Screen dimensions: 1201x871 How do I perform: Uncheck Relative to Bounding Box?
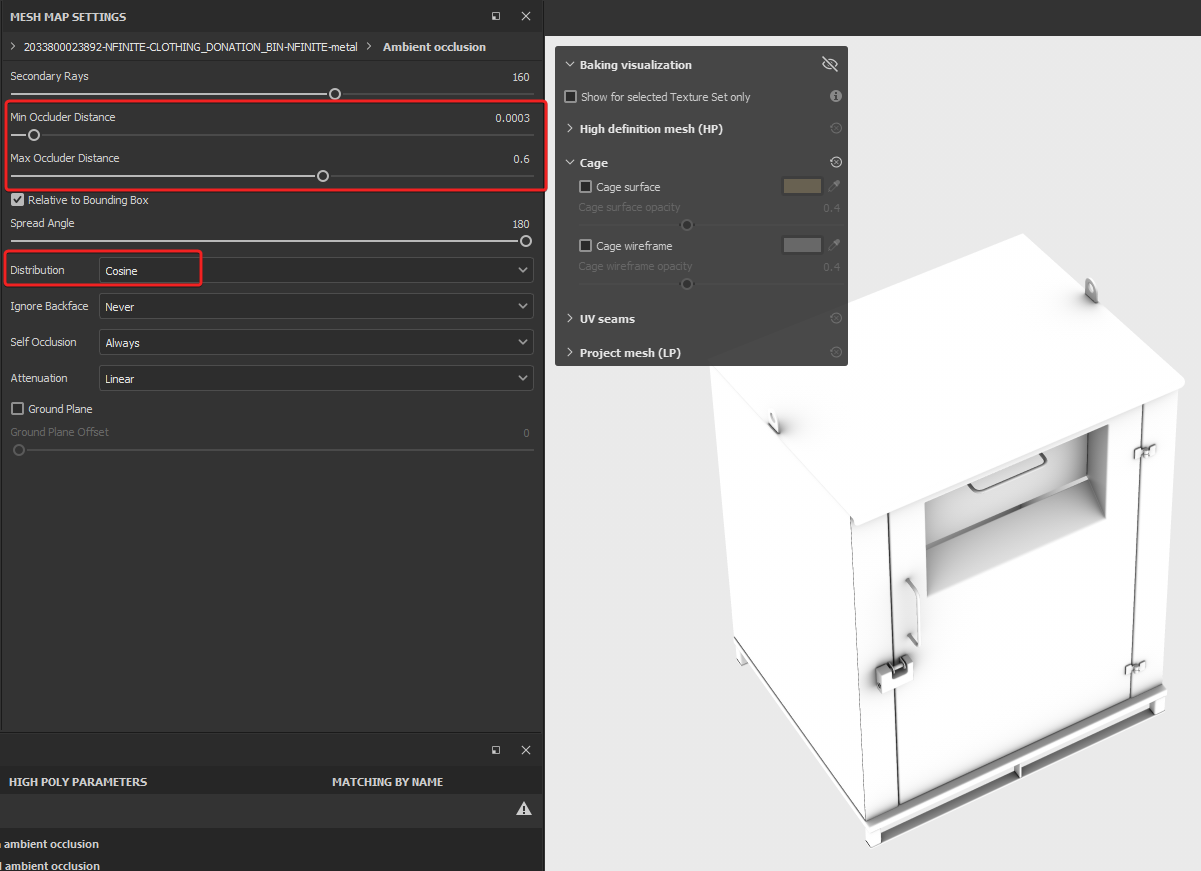pos(18,200)
